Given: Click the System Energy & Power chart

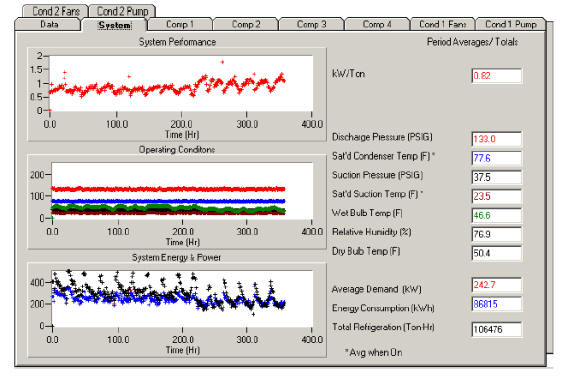Looking at the screenshot, I should (x=177, y=310).
